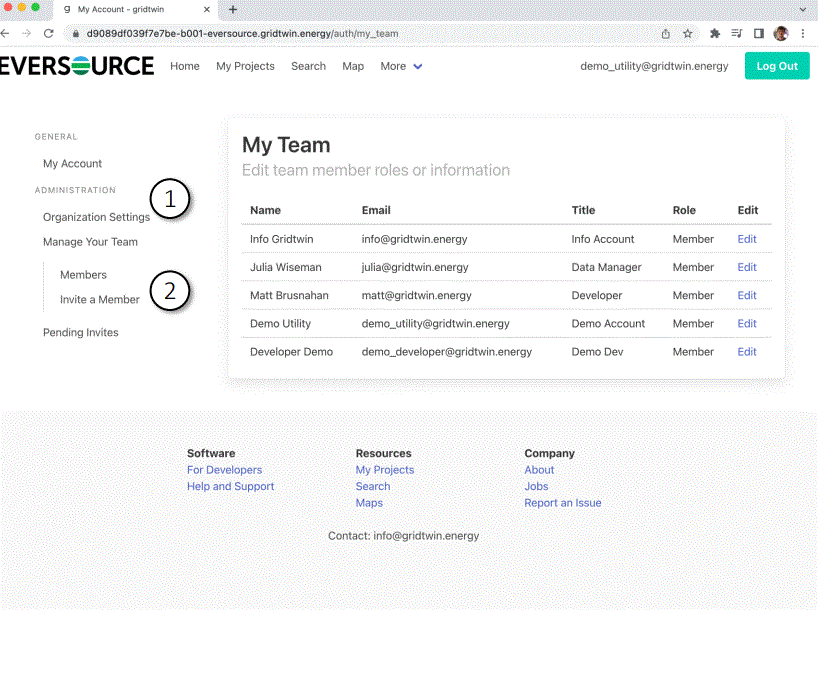Click the Log Out button

pos(776,65)
